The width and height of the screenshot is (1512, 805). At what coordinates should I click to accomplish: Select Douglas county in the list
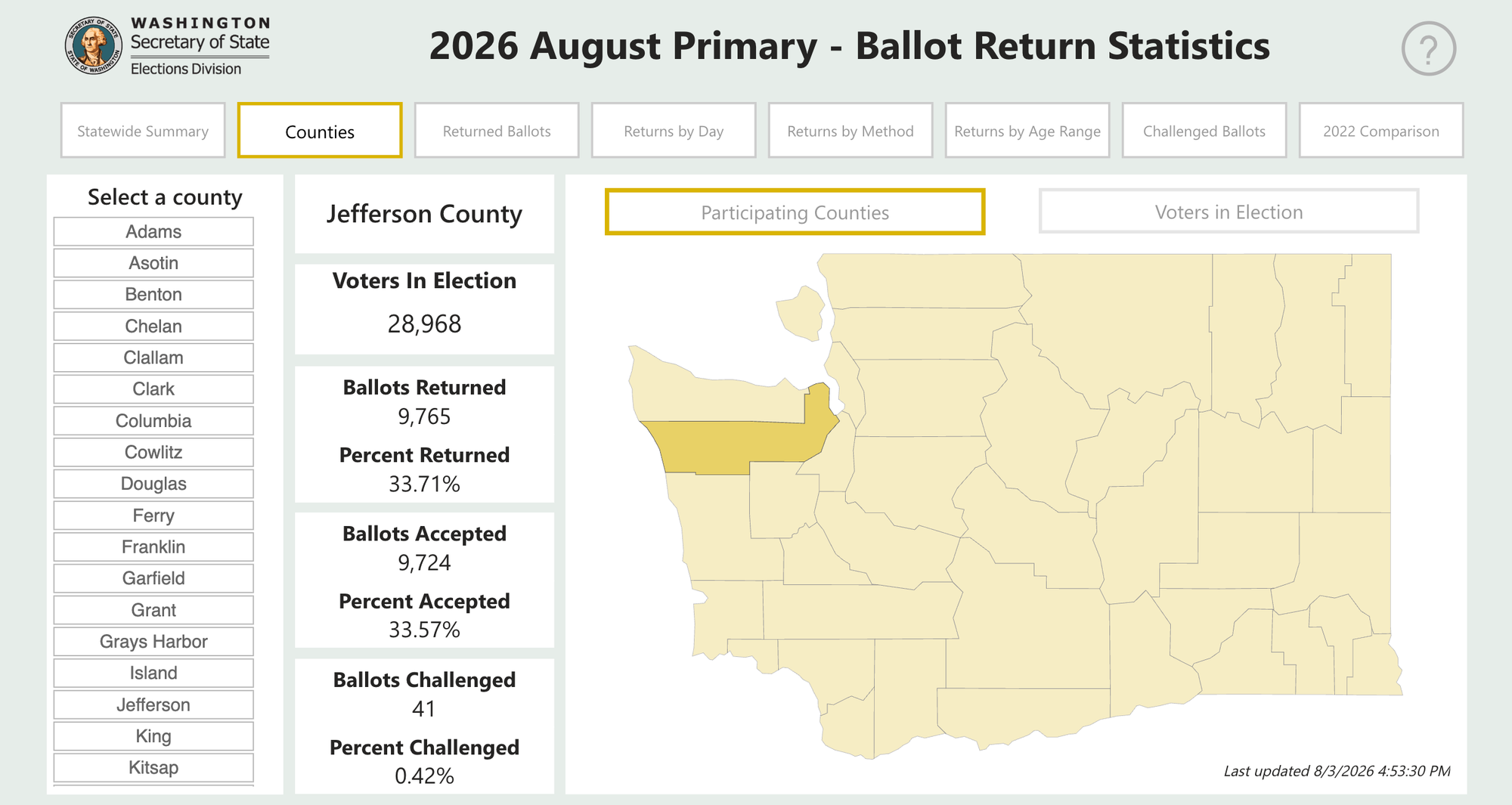[153, 484]
